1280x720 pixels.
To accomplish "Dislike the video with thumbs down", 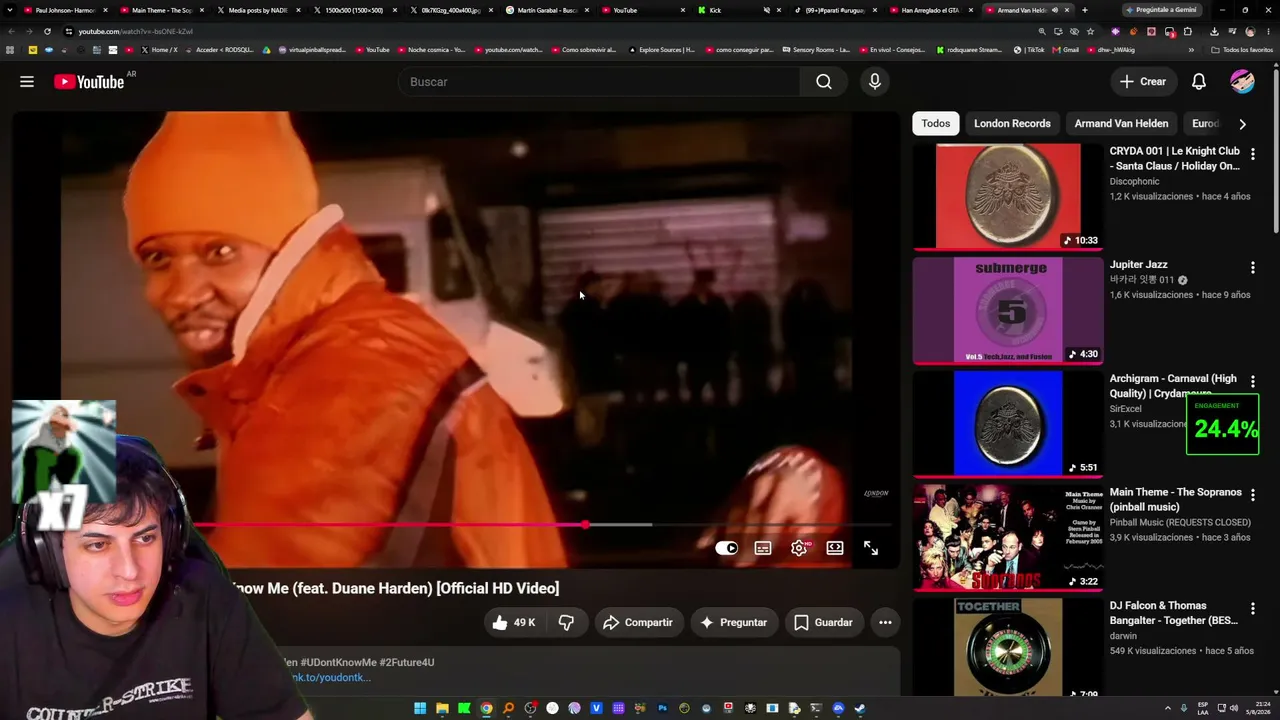I will [x=566, y=622].
